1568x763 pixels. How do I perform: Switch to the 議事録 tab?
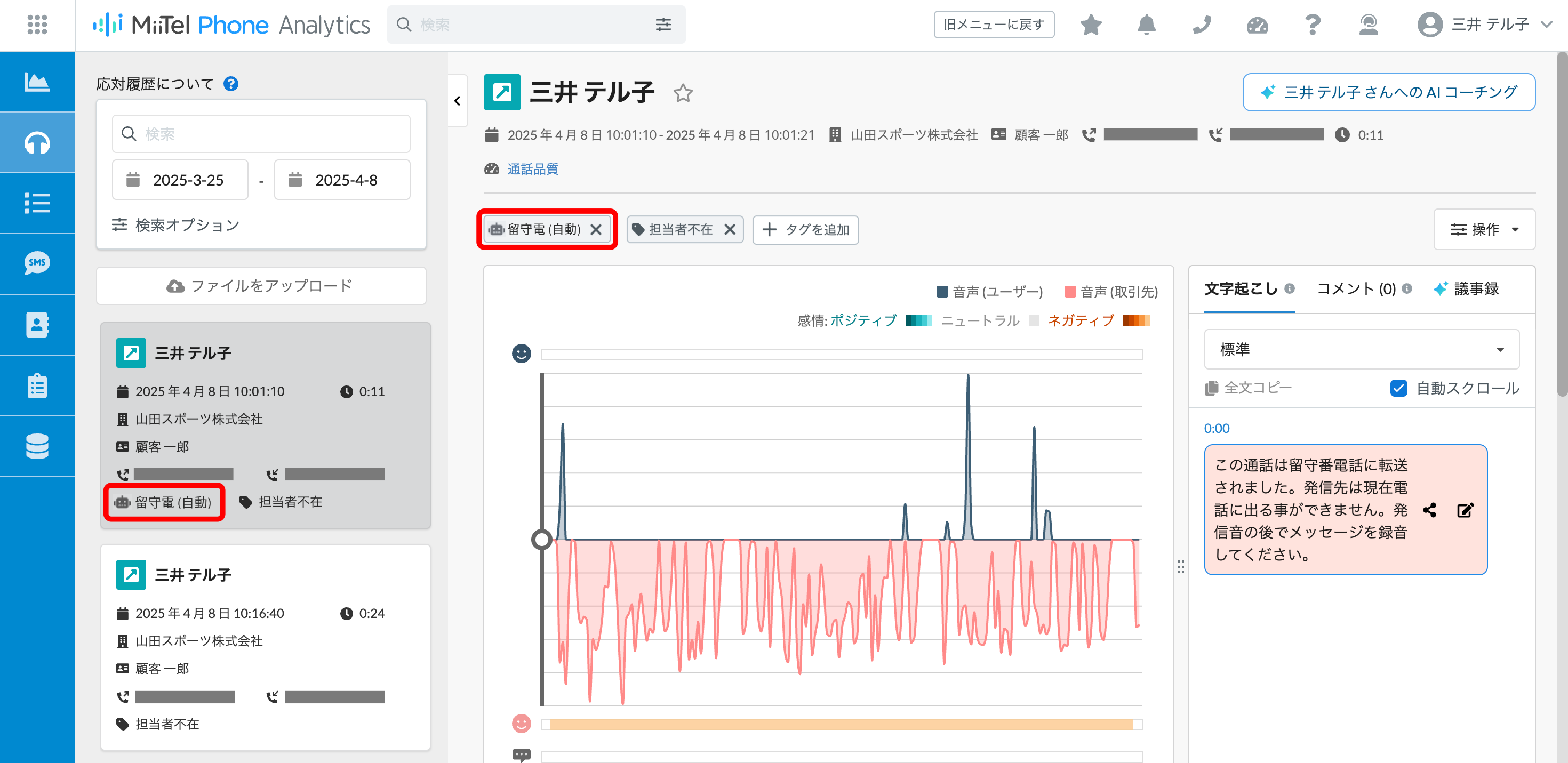coord(1466,289)
